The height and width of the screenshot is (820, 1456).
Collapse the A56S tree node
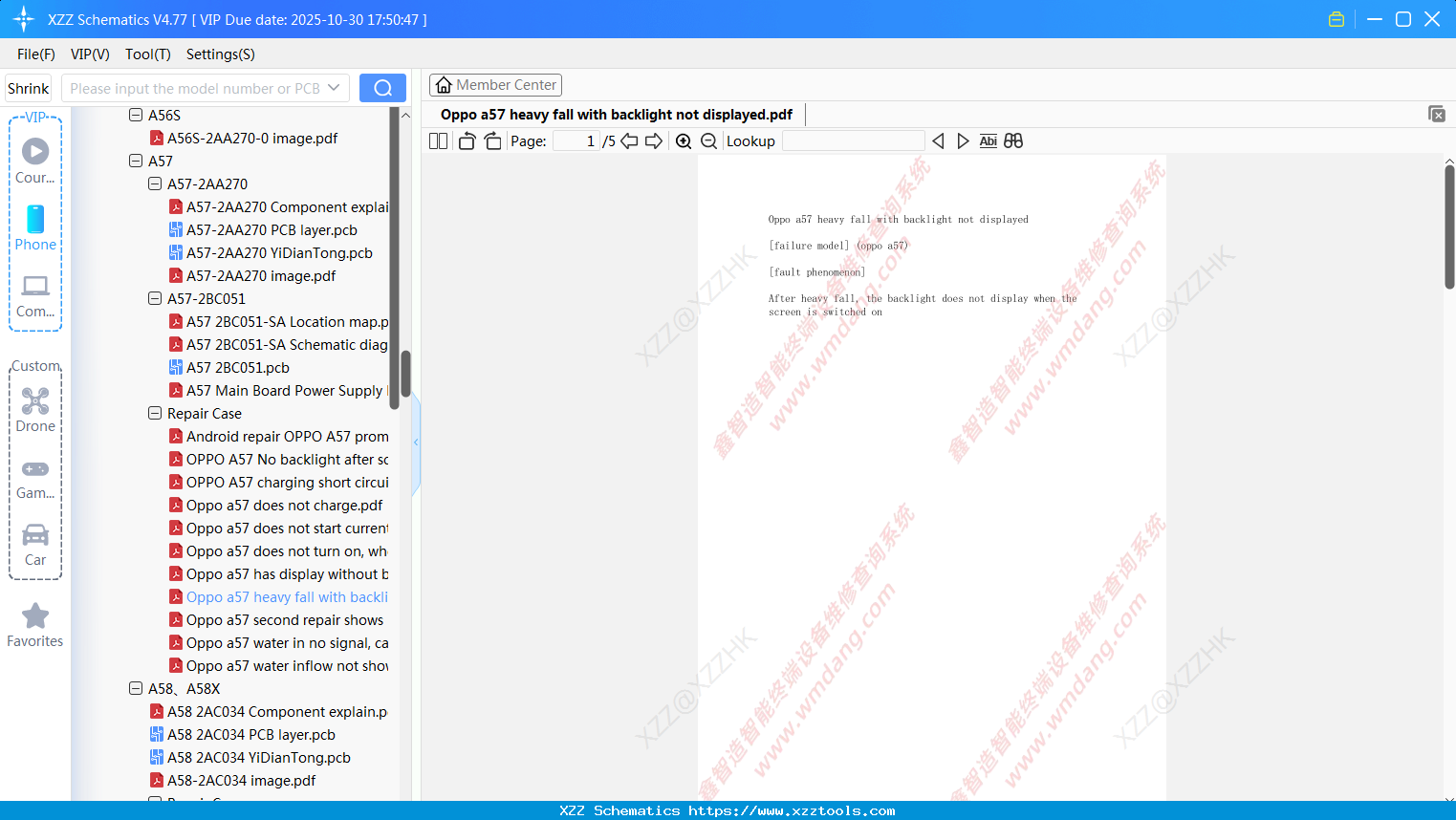[136, 115]
